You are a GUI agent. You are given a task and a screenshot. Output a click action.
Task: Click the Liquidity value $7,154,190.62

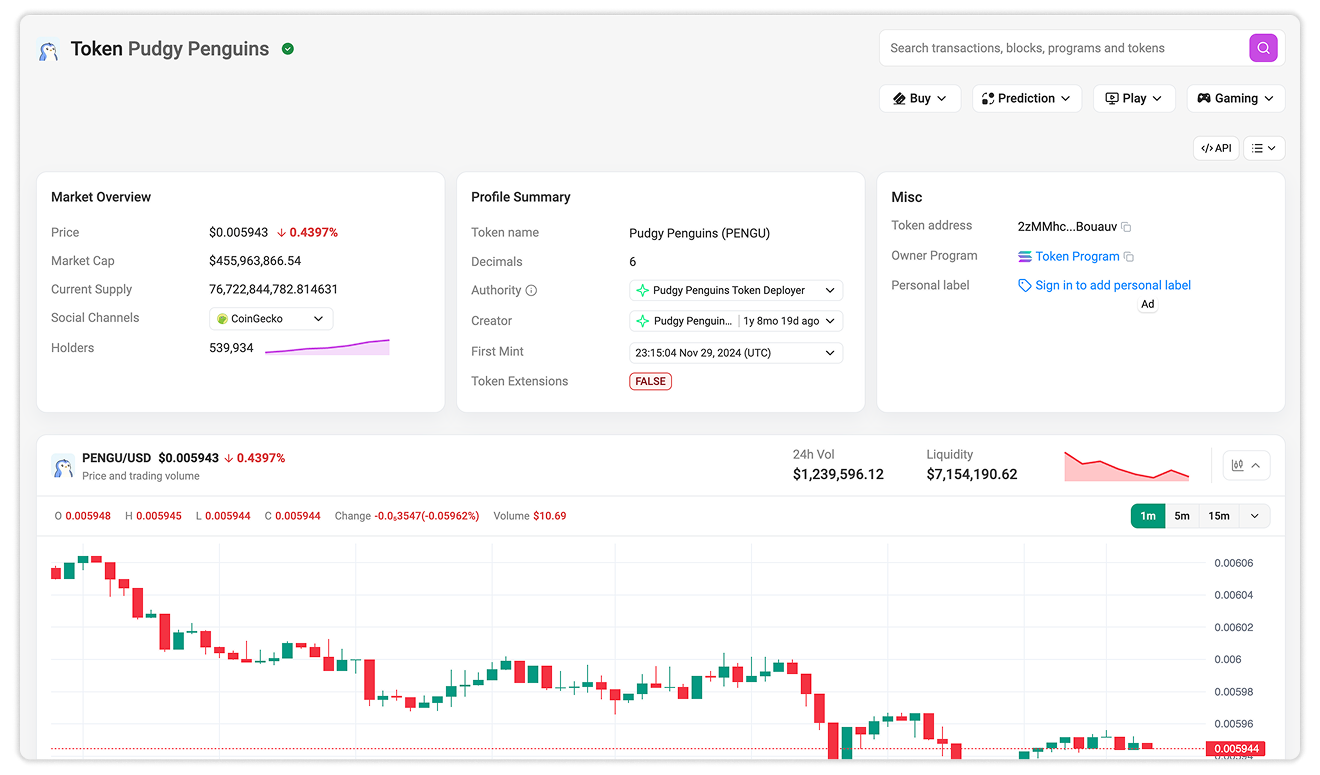(972, 474)
